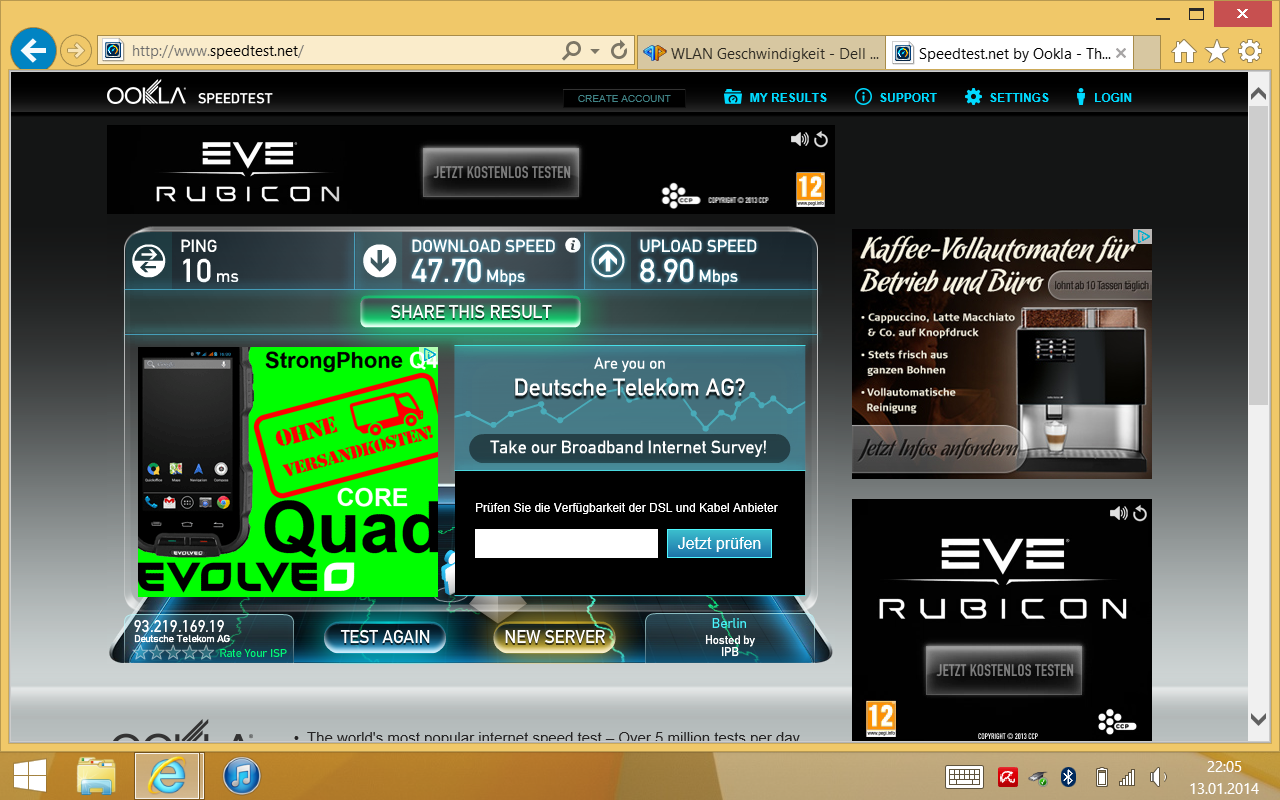Click the battery status tray icon
This screenshot has height=800, width=1280.
pos(1101,776)
